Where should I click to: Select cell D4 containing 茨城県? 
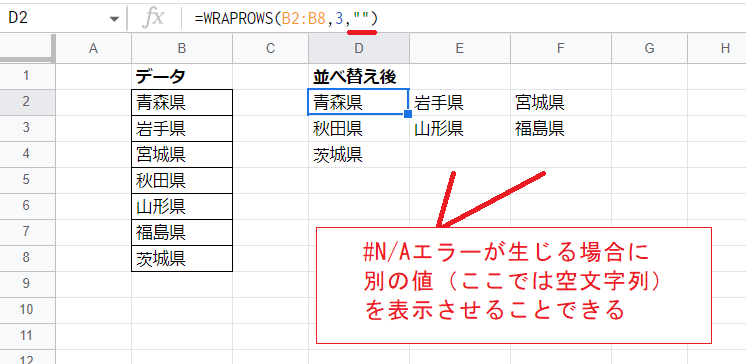(359, 154)
